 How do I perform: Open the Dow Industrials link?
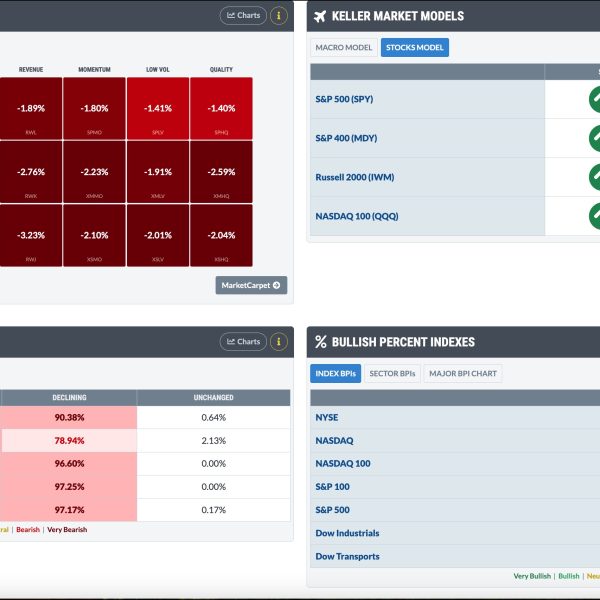(x=347, y=533)
